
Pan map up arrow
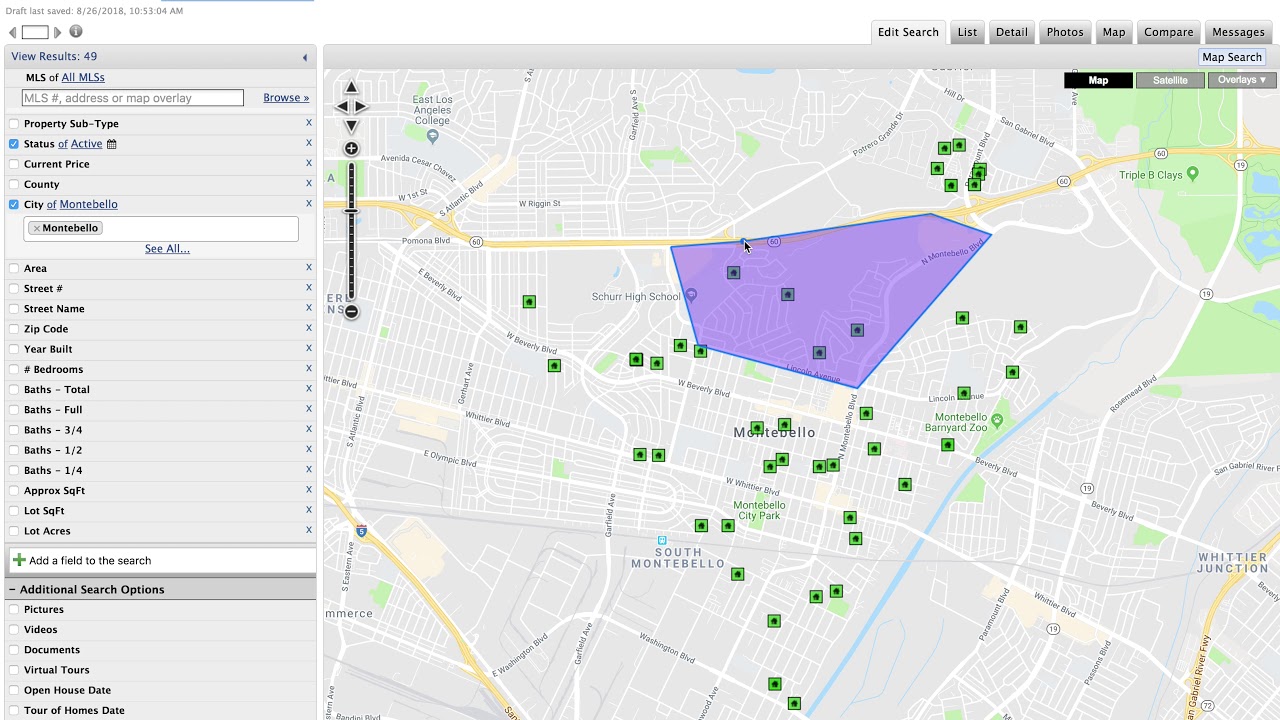pos(351,88)
